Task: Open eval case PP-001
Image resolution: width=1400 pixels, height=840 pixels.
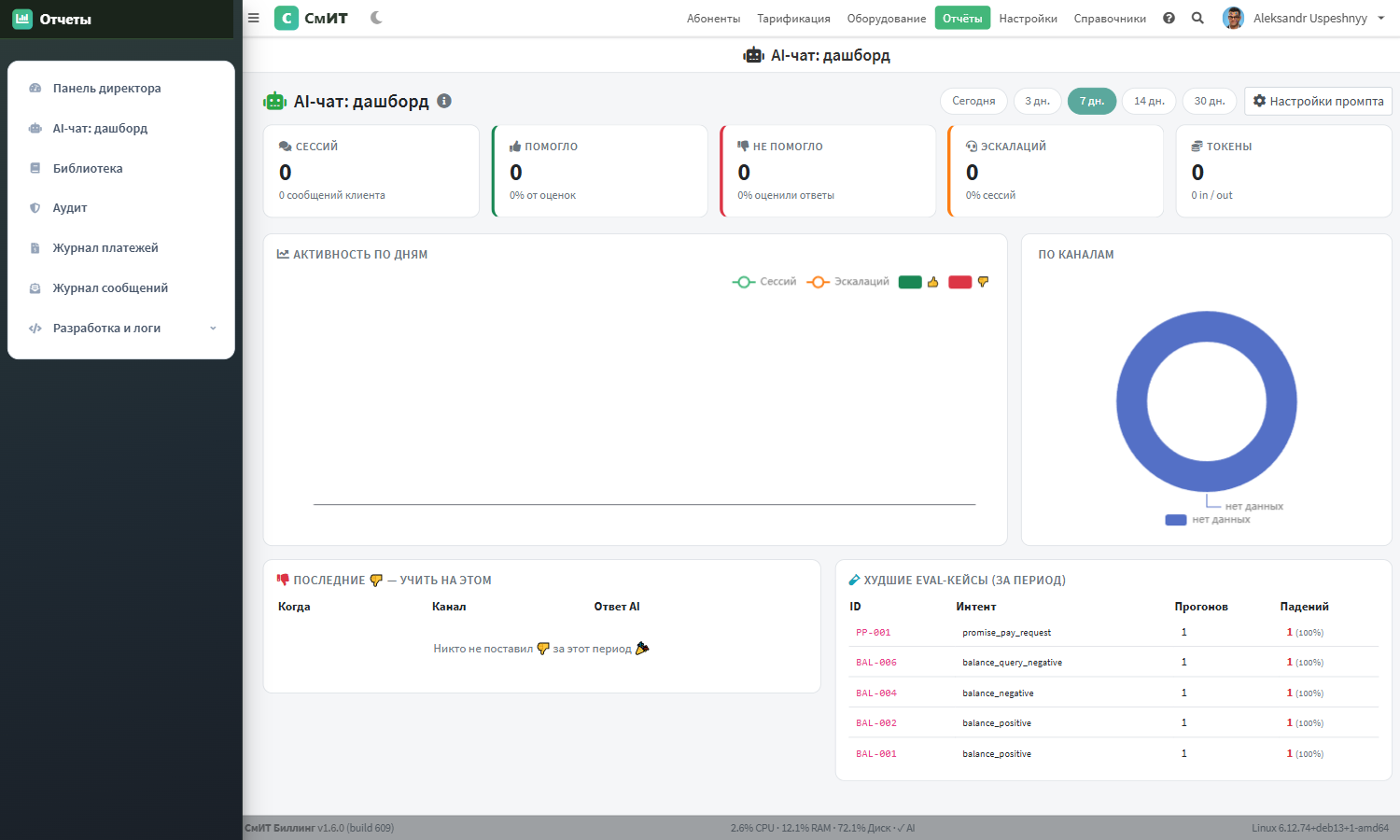Action: (x=874, y=633)
